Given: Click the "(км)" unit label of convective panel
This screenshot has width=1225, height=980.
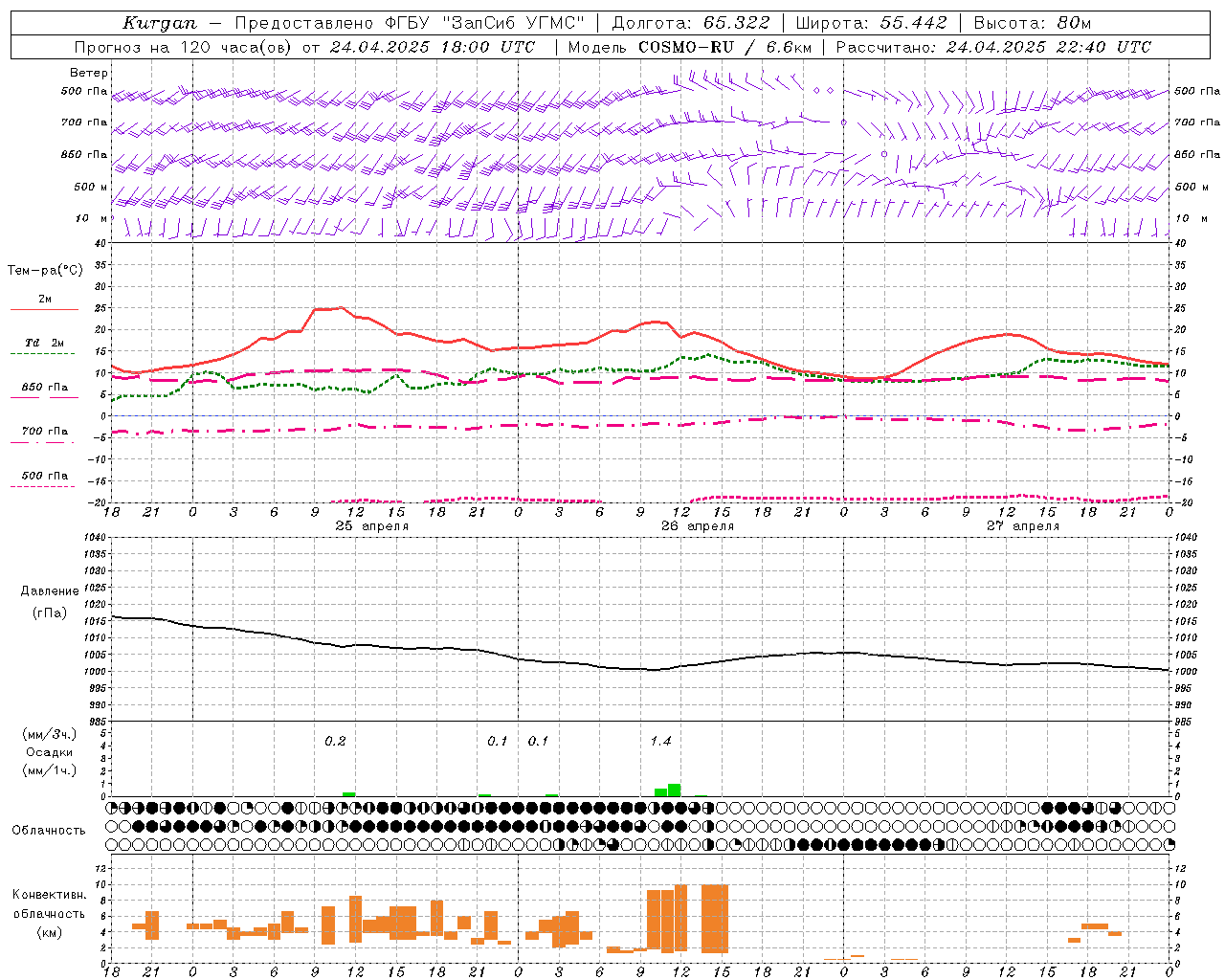Looking at the screenshot, I should [x=50, y=932].
